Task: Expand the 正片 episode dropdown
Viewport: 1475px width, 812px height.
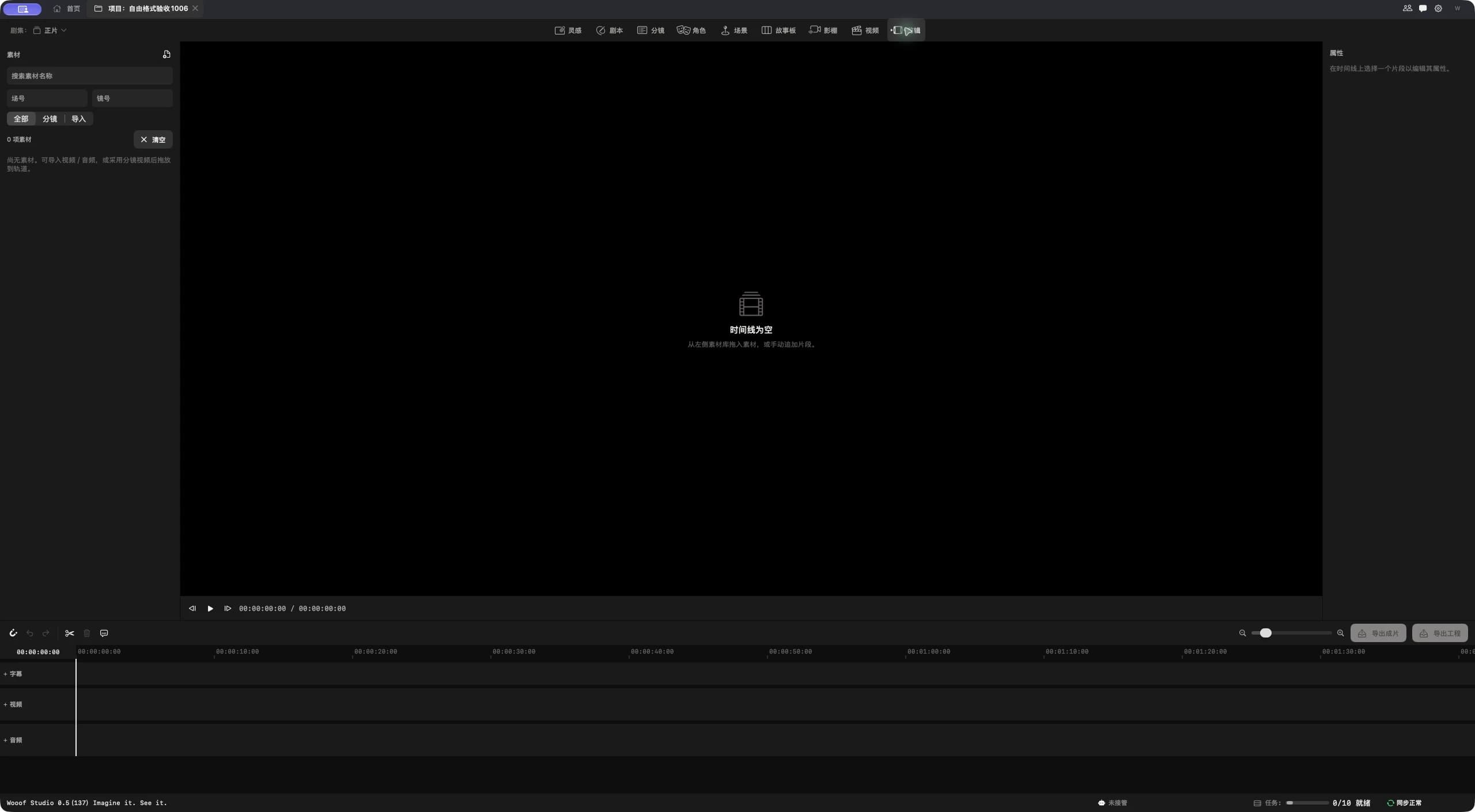Action: pyautogui.click(x=50, y=30)
